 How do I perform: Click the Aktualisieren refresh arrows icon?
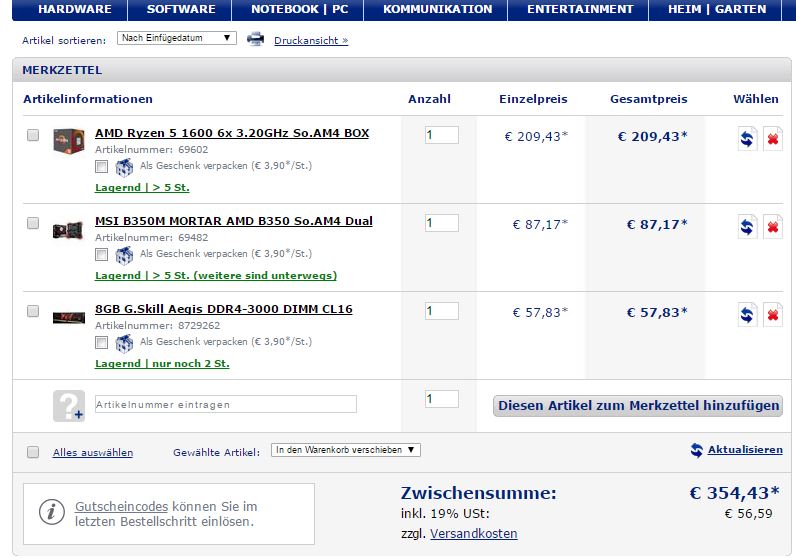pyautogui.click(x=696, y=450)
